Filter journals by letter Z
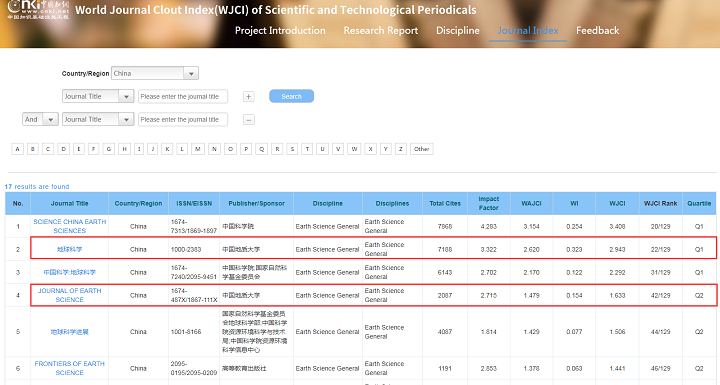Screen dimensions: 720x385 [401, 149]
